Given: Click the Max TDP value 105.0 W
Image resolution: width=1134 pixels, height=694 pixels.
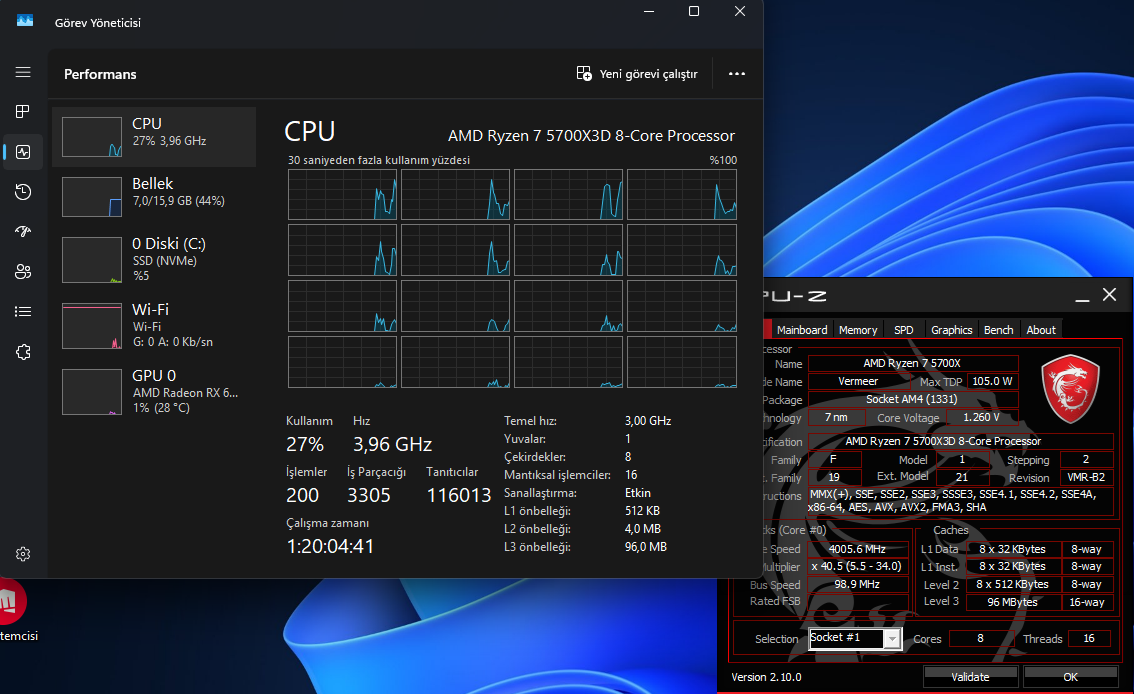Looking at the screenshot, I should [992, 381].
